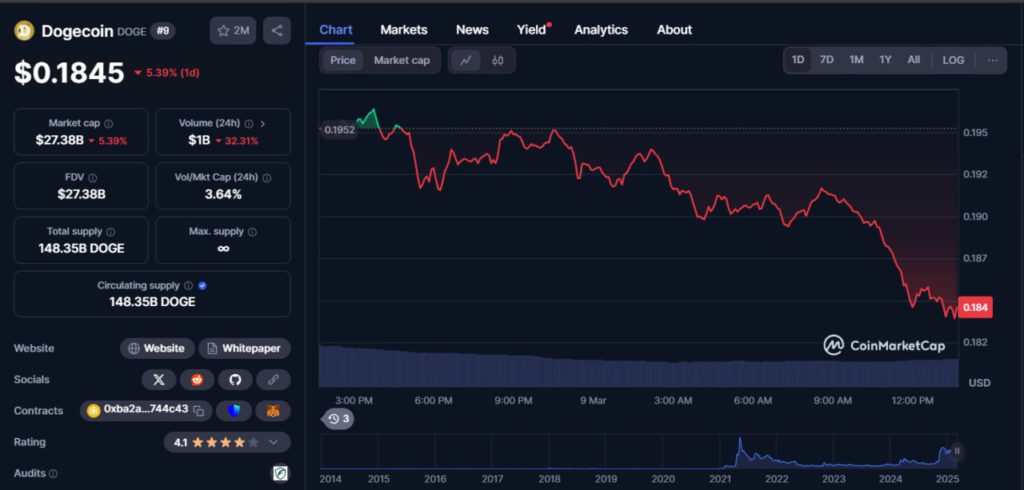The image size is (1024, 490).
Task: Open Max. supply info icon
Action: coord(253,232)
